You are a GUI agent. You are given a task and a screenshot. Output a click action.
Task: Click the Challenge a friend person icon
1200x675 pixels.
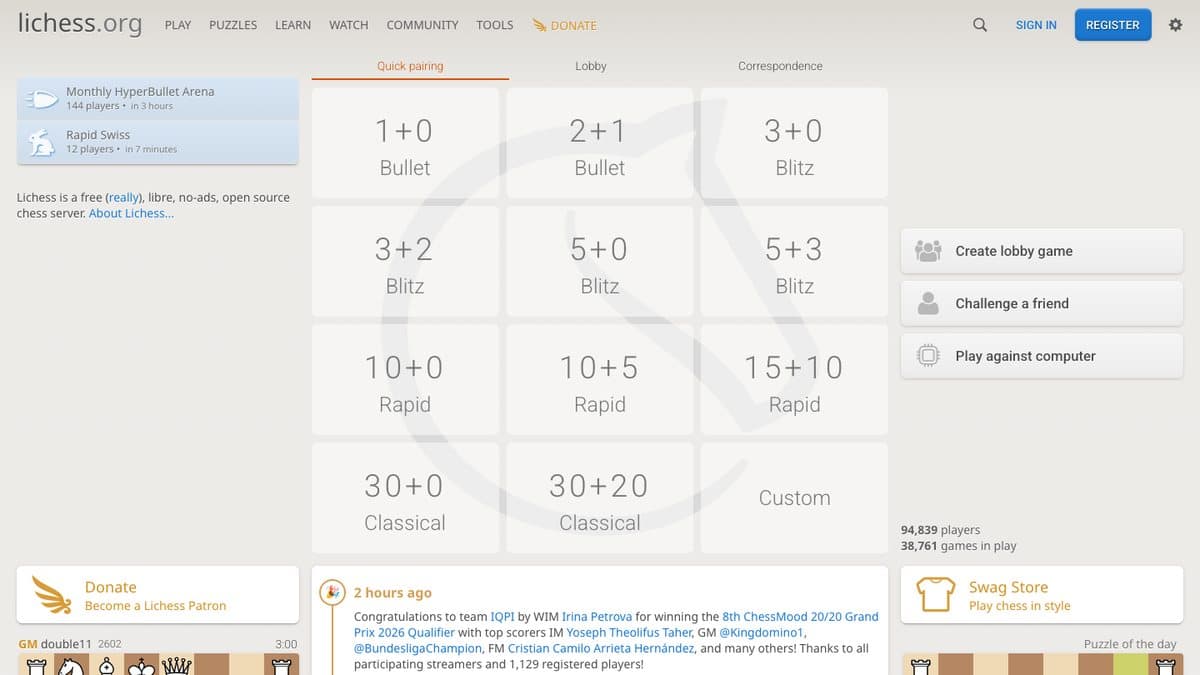click(x=928, y=303)
